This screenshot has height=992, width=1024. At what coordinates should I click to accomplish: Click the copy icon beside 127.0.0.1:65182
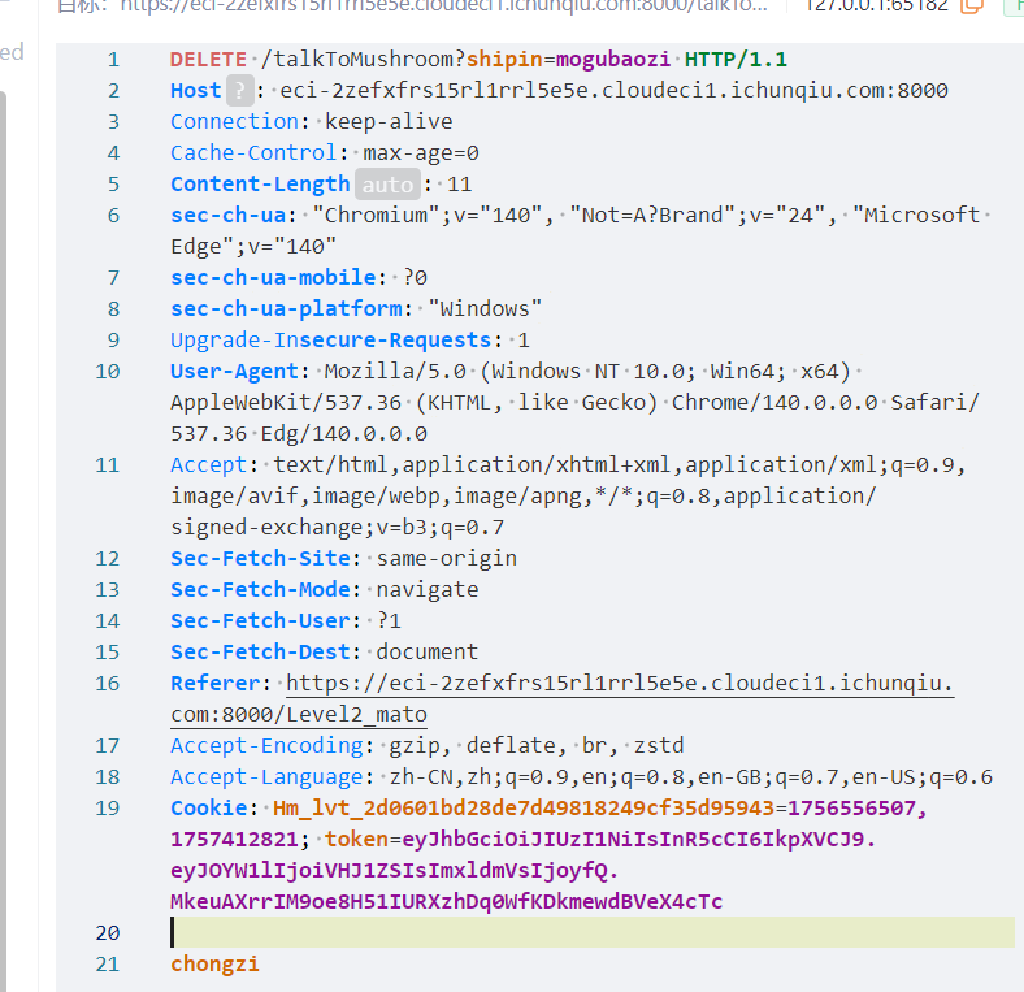[x=971, y=6]
